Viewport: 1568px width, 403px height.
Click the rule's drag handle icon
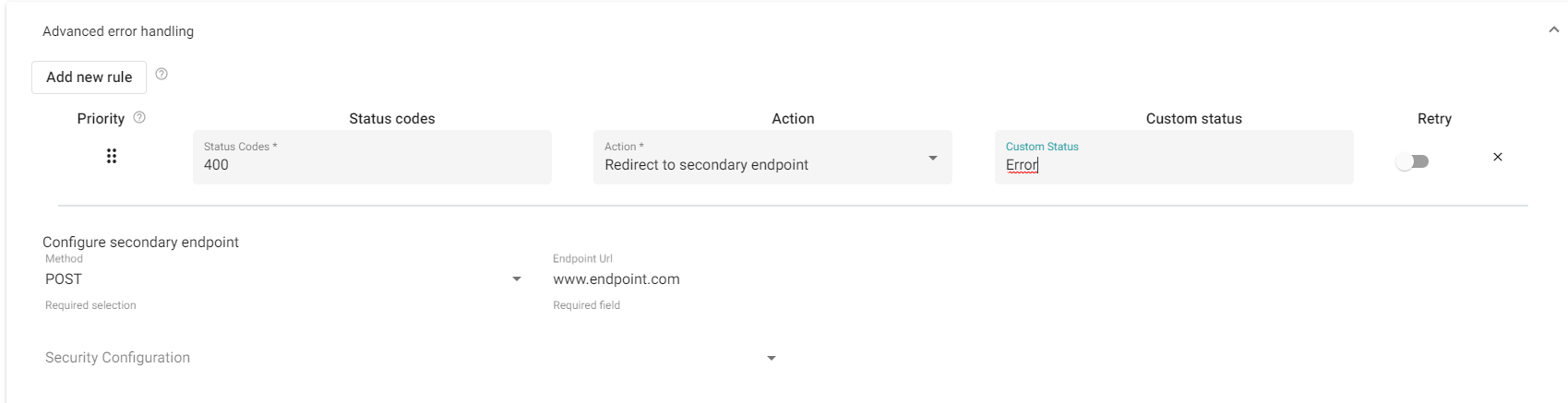click(112, 157)
